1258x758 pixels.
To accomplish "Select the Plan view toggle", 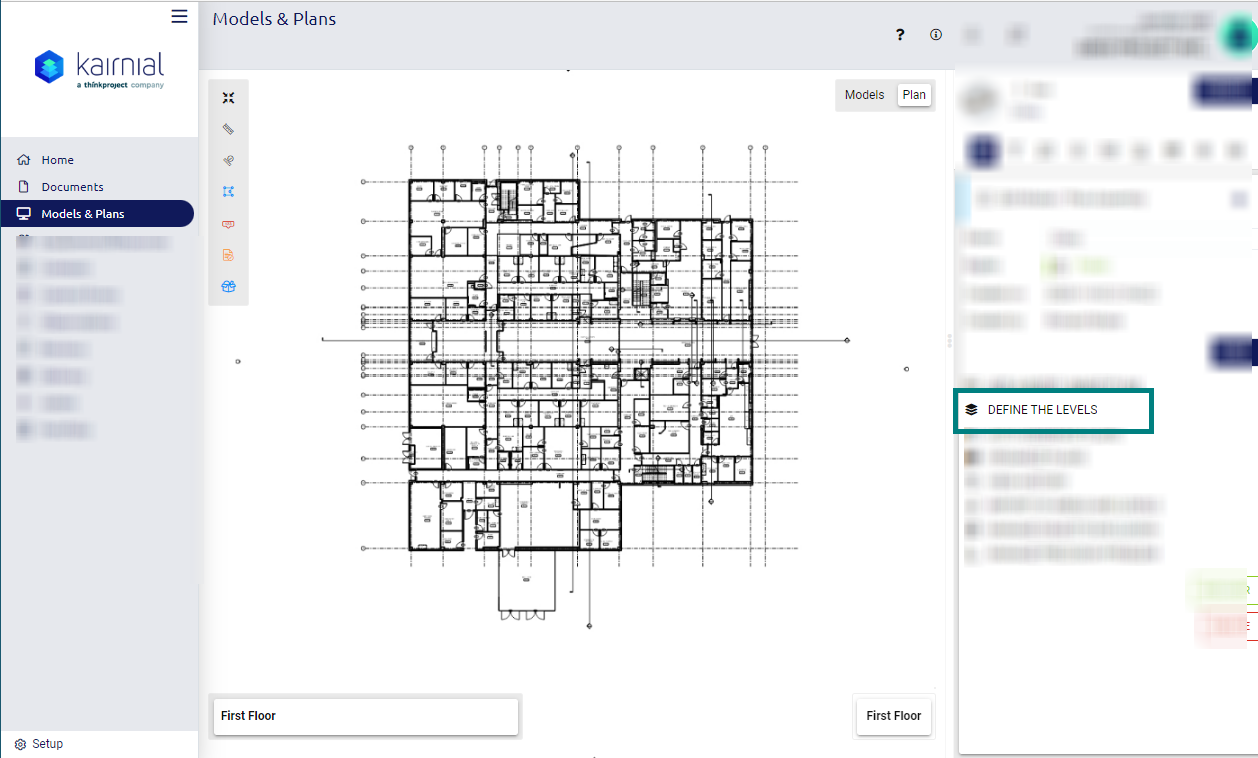I will coord(914,95).
